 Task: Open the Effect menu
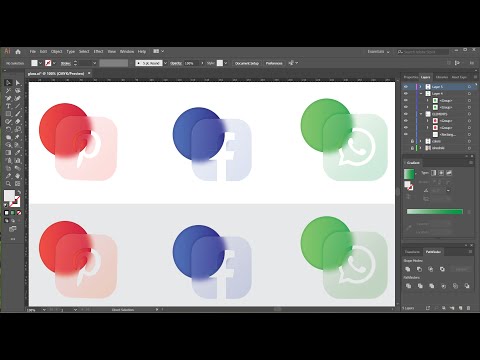98,52
